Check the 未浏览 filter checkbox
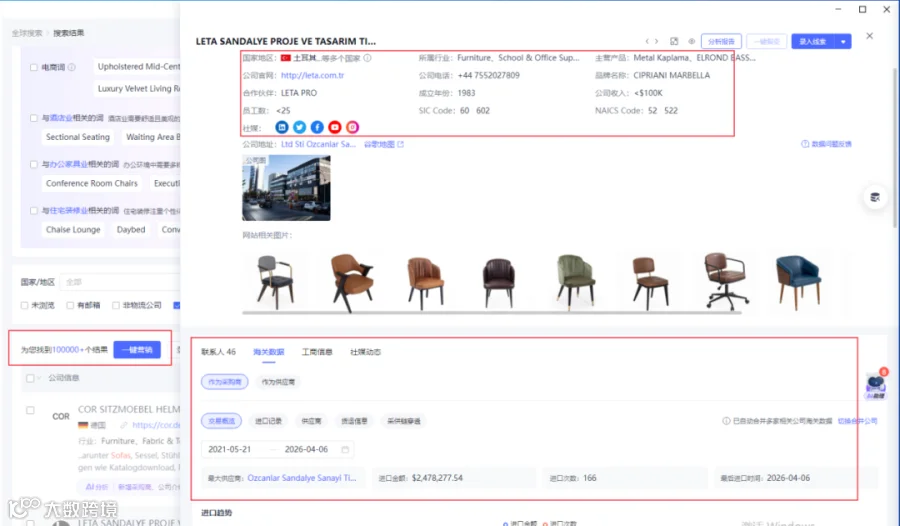Viewport: 900px width, 526px height. [25, 305]
